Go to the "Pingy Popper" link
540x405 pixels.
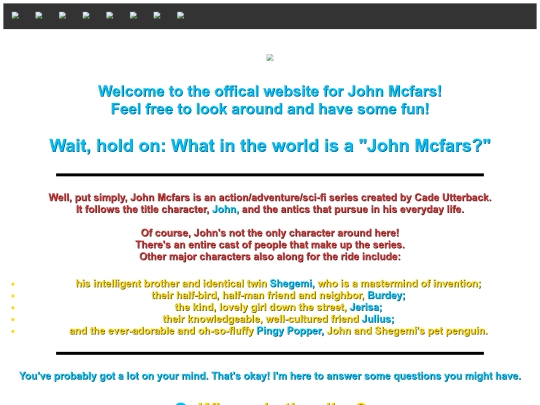click(289, 331)
